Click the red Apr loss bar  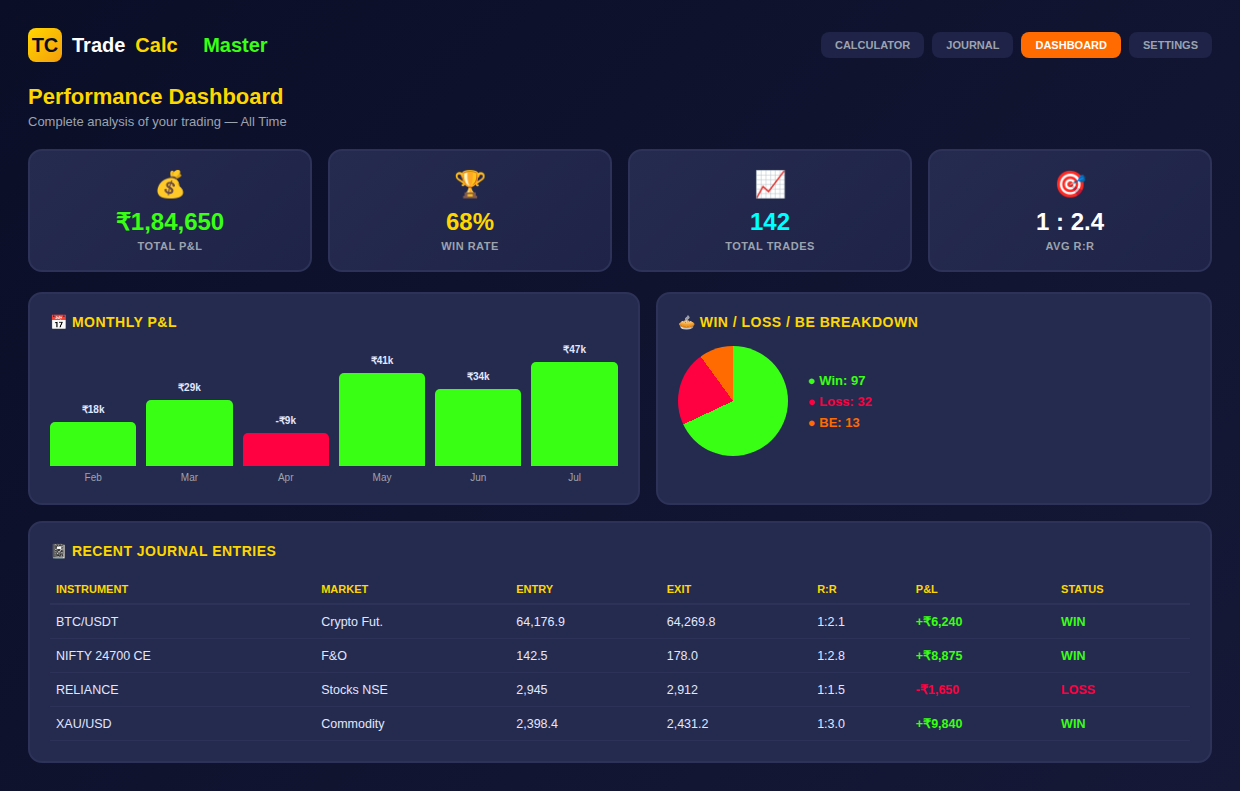tap(286, 449)
